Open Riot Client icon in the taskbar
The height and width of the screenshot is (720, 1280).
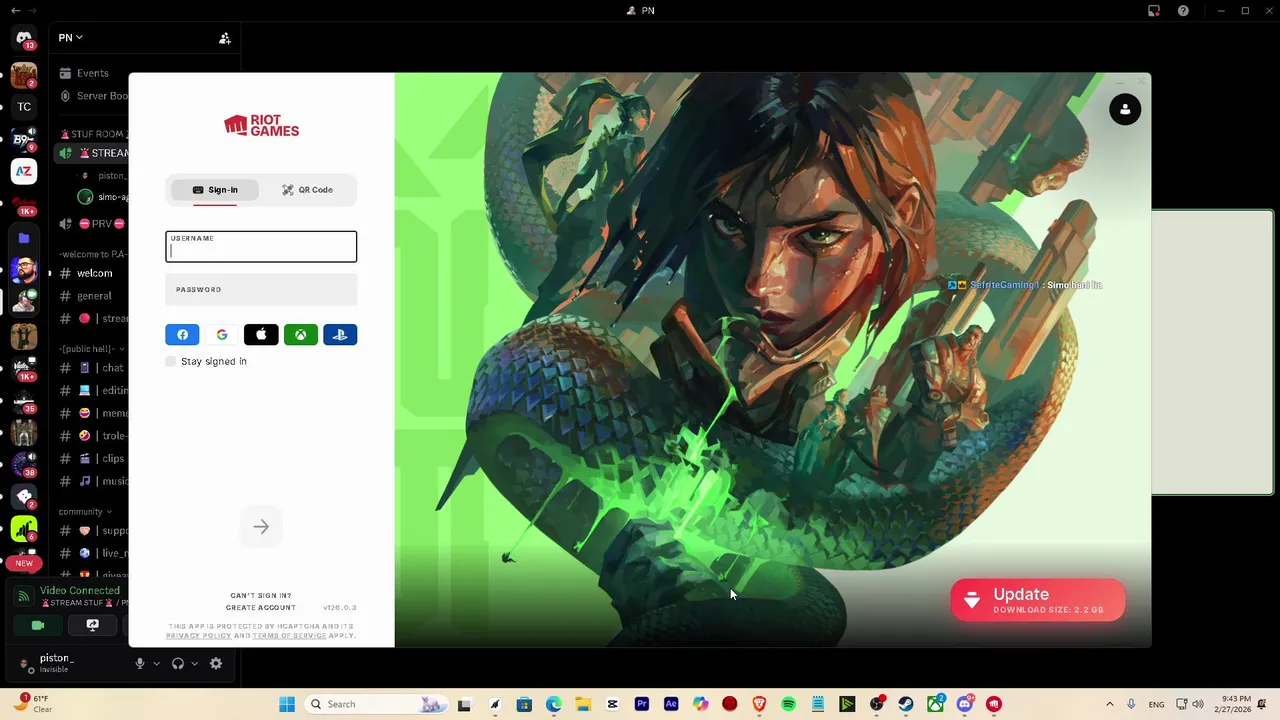pyautogui.click(x=994, y=704)
